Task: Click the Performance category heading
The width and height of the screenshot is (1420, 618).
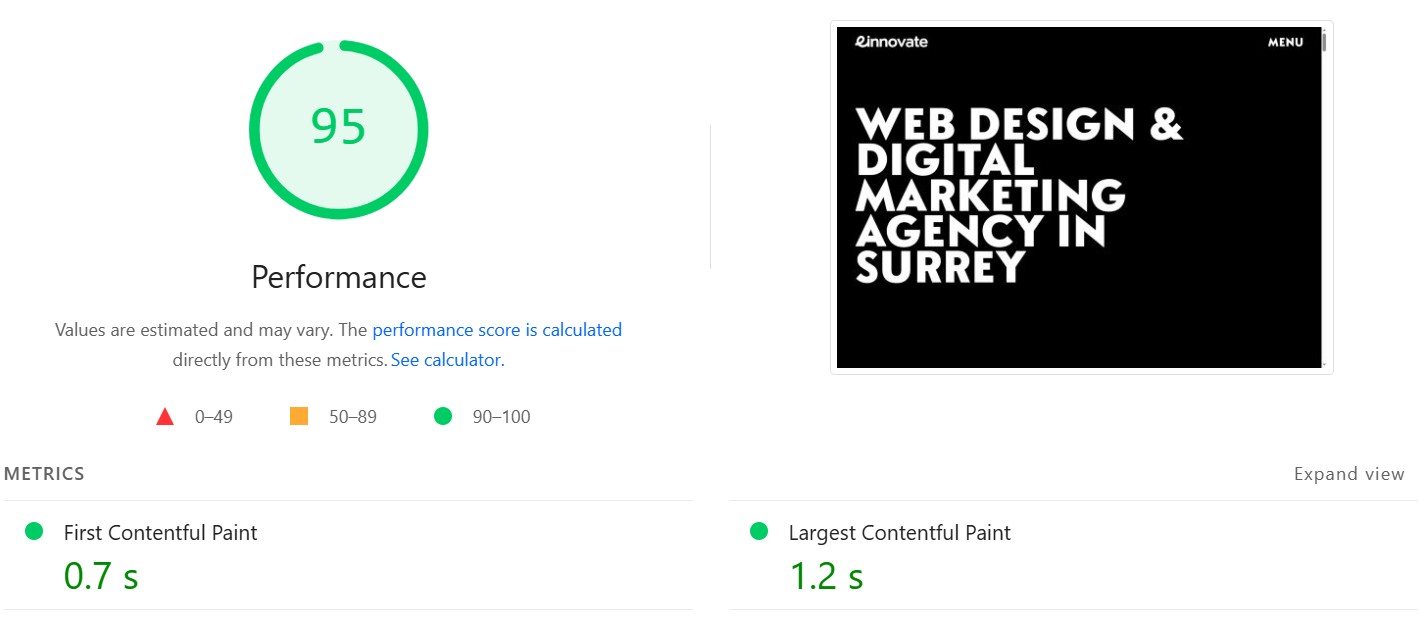Action: (x=338, y=277)
